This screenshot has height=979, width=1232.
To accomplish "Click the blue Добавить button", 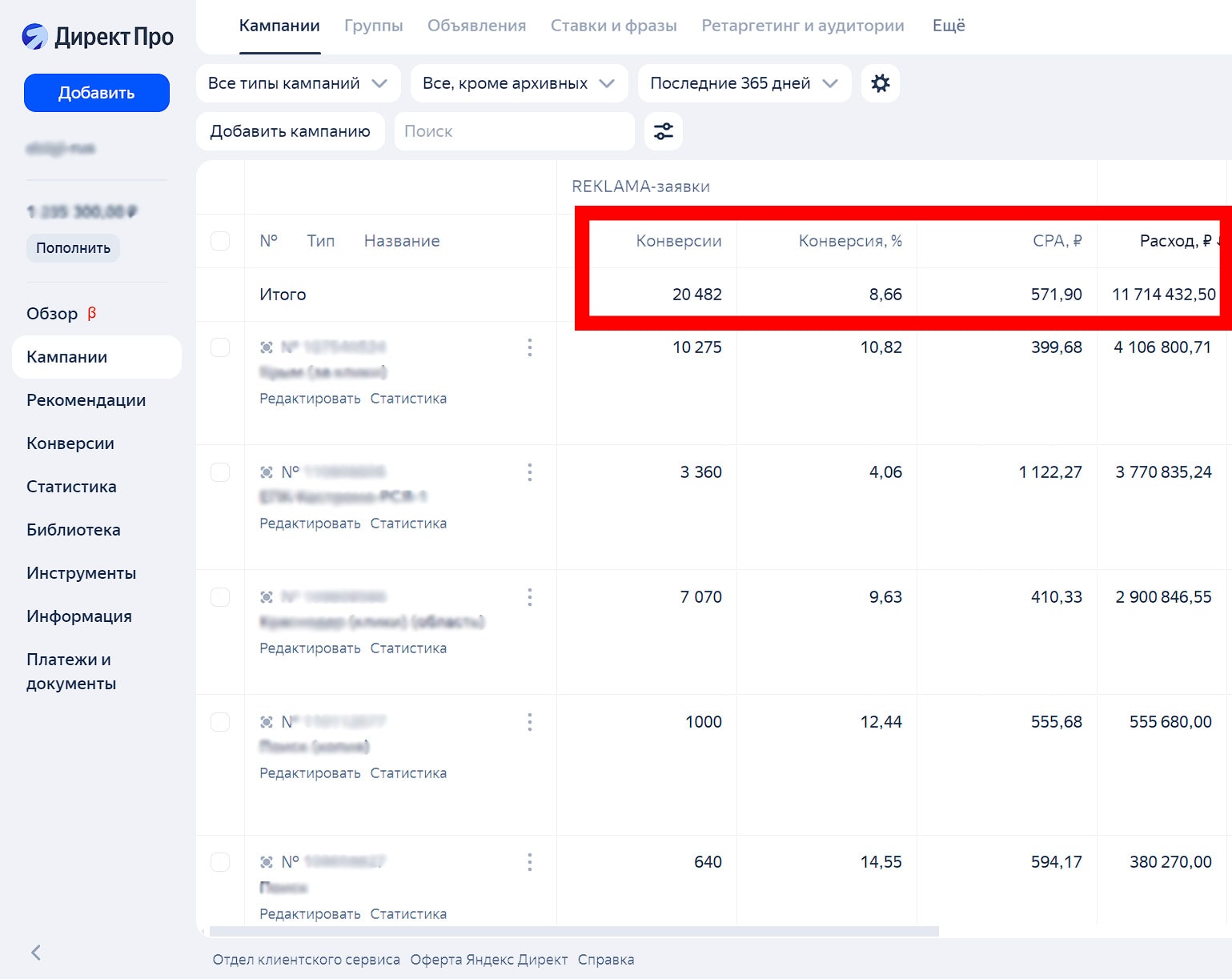I will click(97, 93).
